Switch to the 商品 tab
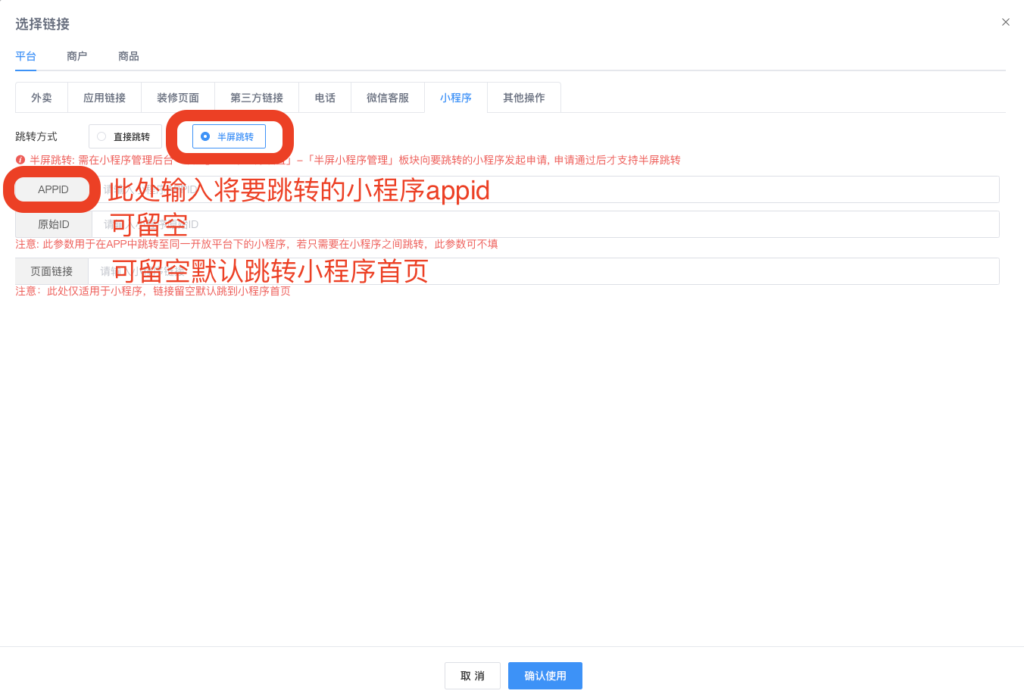This screenshot has height=697, width=1024. pos(128,57)
